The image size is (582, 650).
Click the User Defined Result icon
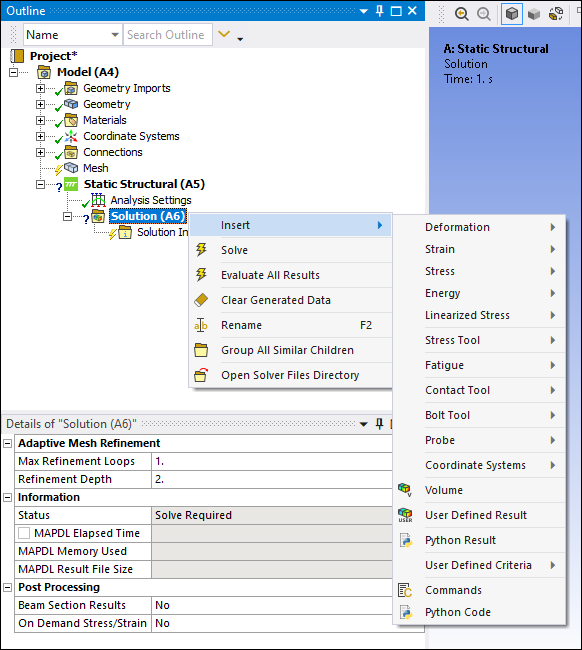tap(405, 515)
